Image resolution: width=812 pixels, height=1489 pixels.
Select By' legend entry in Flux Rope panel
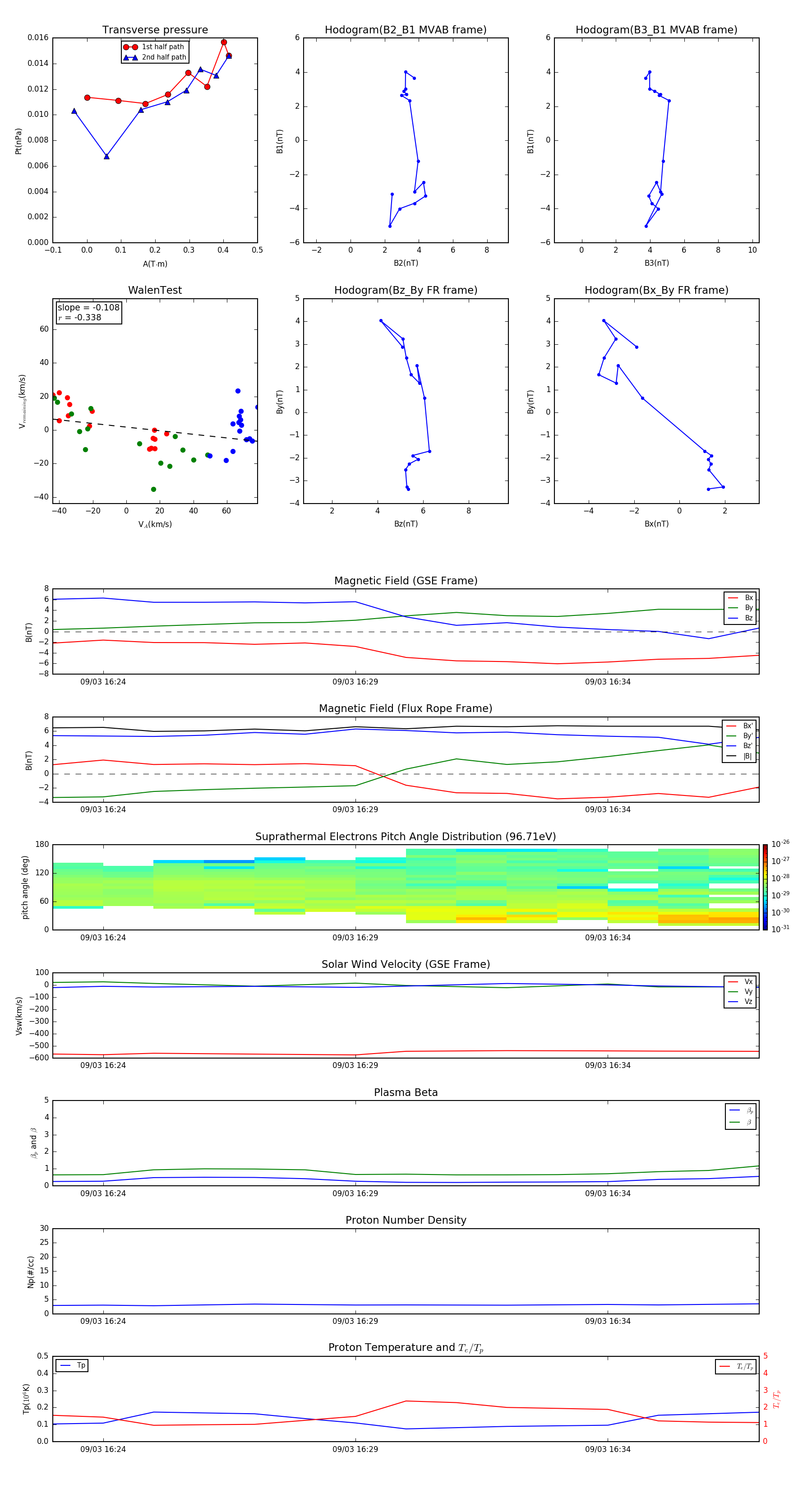tap(740, 736)
